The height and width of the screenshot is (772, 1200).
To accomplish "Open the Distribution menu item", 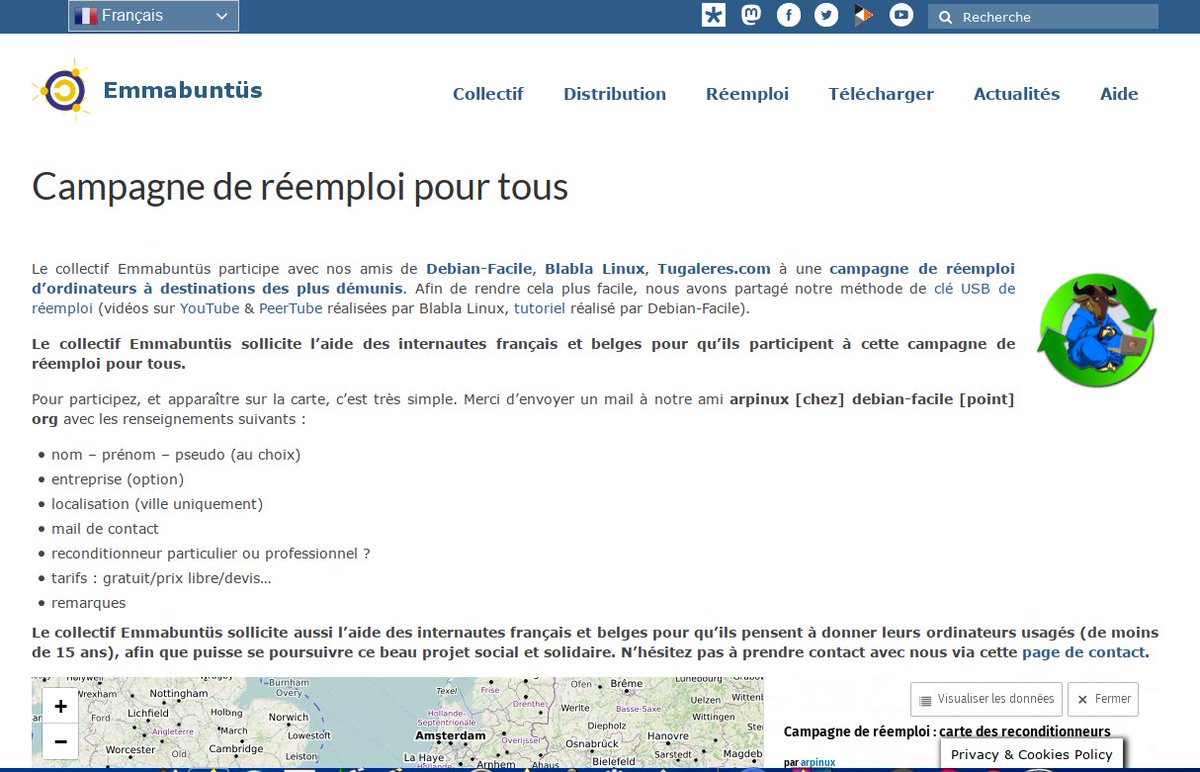I will (x=615, y=94).
